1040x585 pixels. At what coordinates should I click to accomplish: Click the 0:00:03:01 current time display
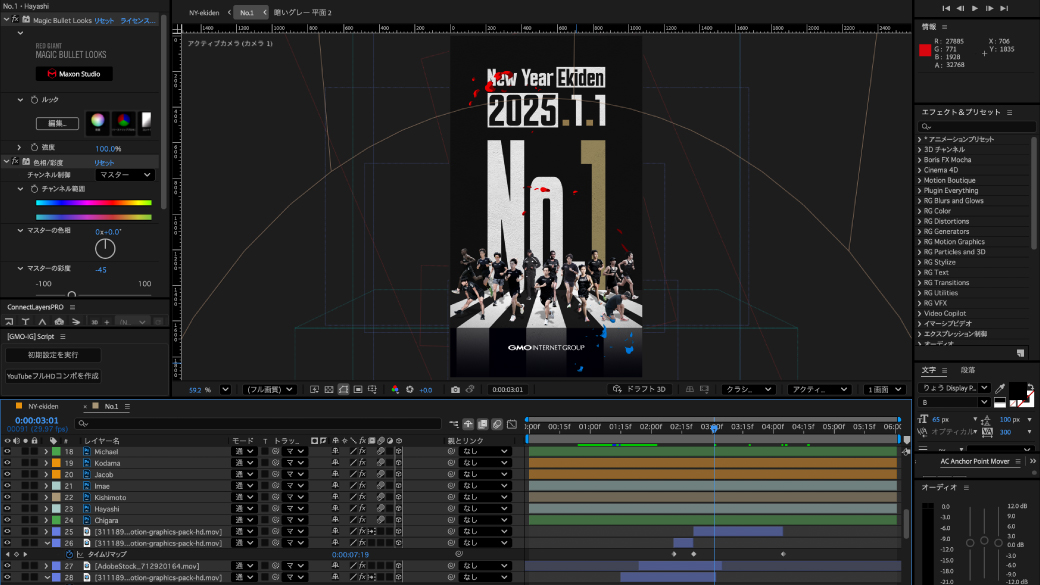[x=36, y=421]
